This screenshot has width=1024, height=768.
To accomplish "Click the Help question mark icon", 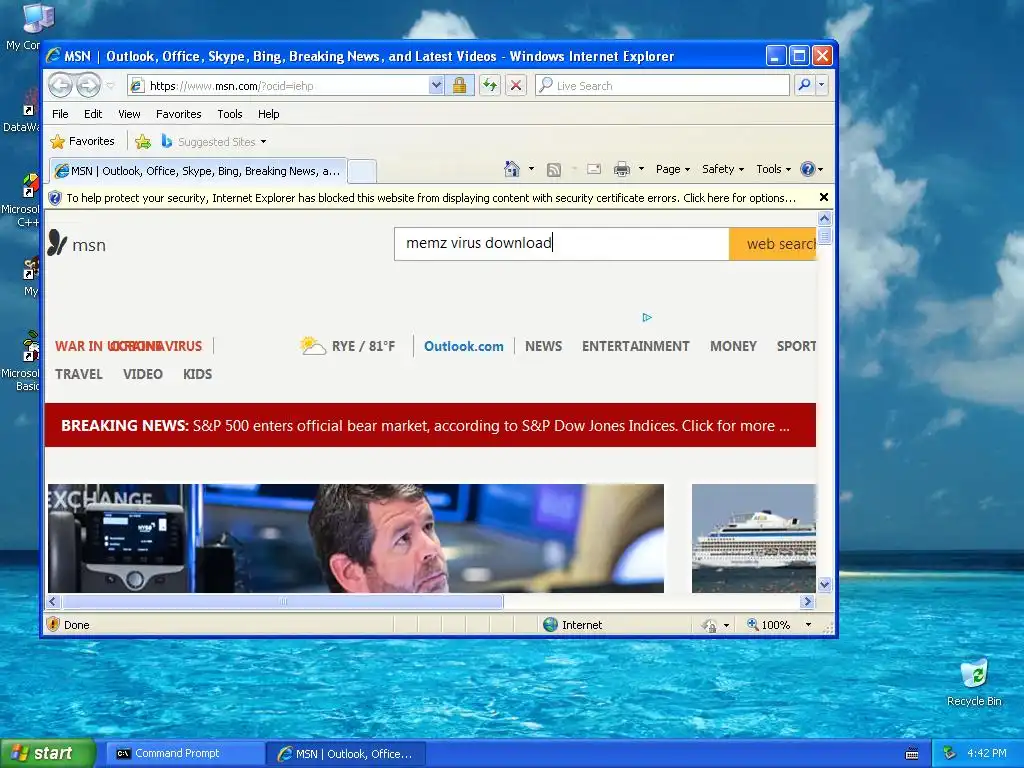I will point(808,169).
